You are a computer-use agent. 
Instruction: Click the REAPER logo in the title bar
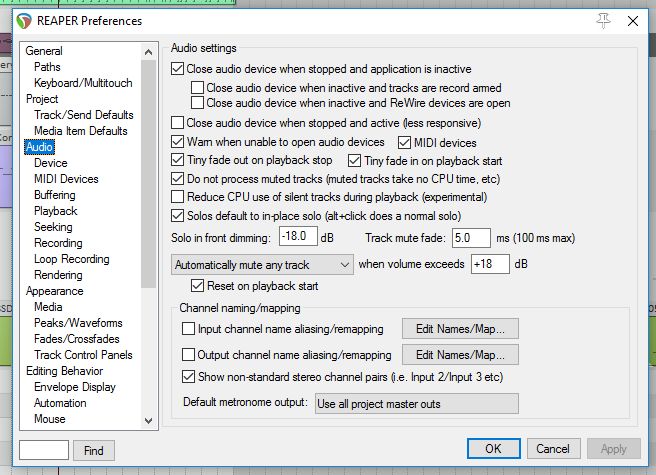point(24,21)
